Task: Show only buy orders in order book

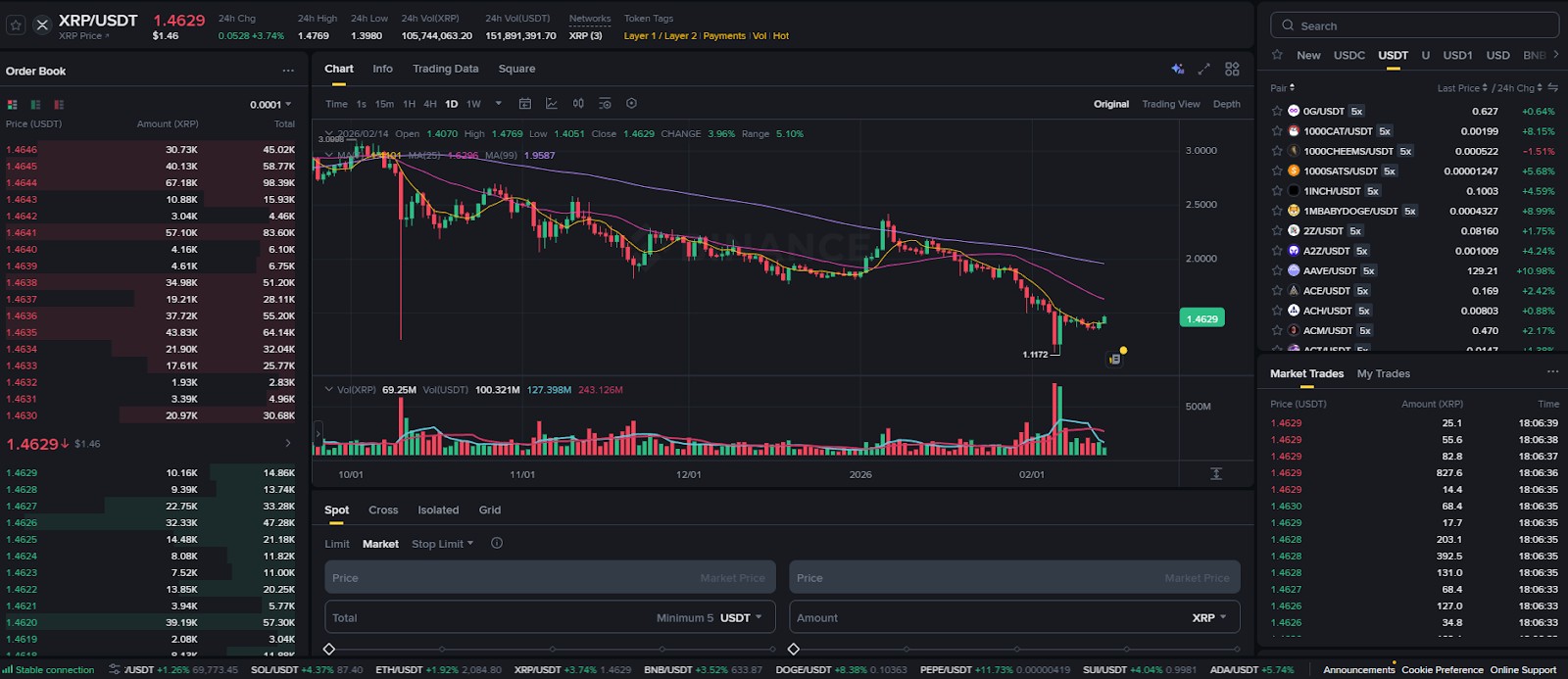Action: (x=35, y=105)
